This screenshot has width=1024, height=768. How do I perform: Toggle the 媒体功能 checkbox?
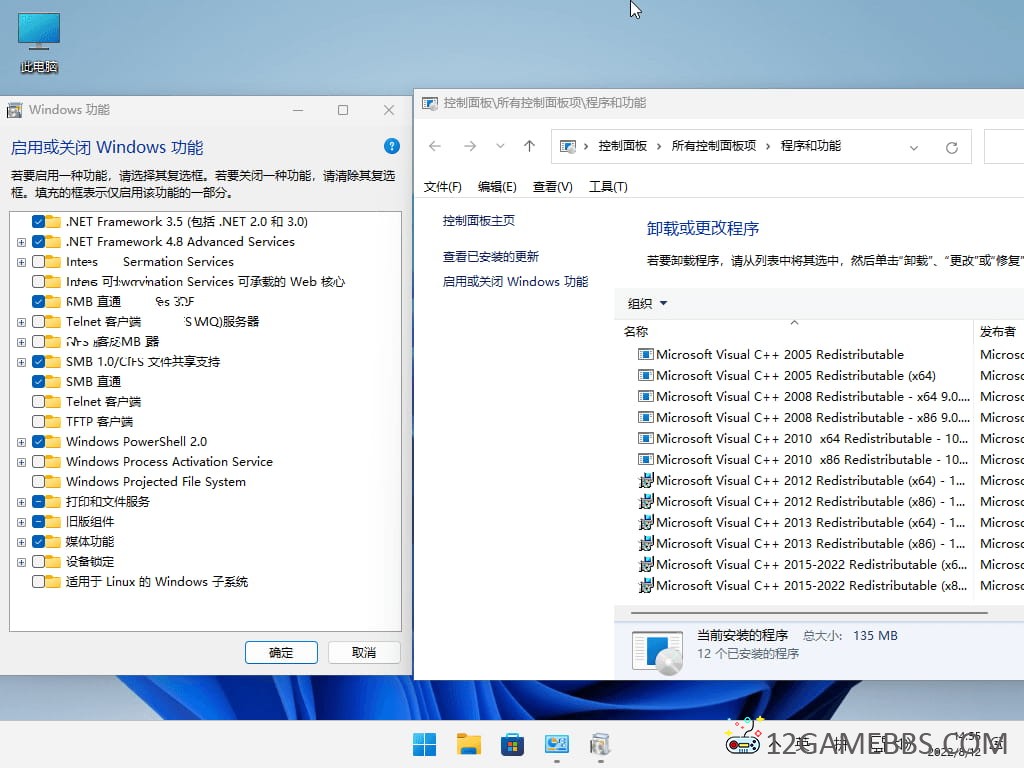point(38,541)
